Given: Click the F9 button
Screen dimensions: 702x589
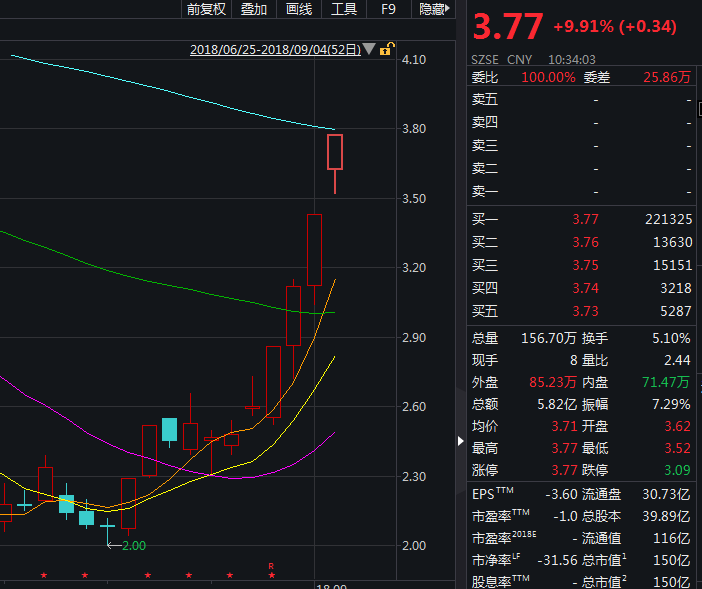Looking at the screenshot, I should (388, 9).
